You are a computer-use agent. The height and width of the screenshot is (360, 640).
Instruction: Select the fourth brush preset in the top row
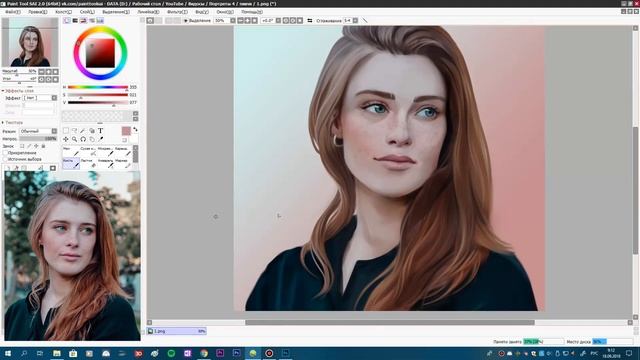pos(123,151)
